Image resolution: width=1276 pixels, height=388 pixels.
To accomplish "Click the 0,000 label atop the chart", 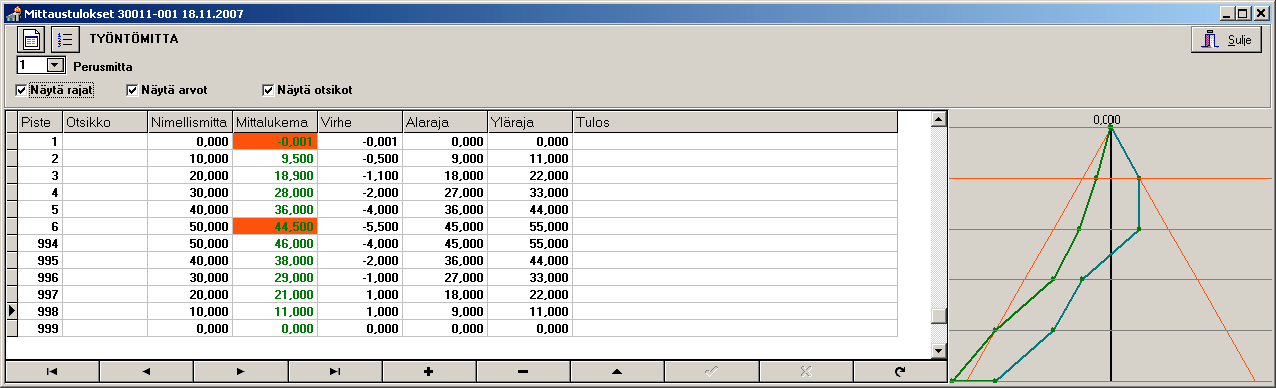I will [1106, 119].
